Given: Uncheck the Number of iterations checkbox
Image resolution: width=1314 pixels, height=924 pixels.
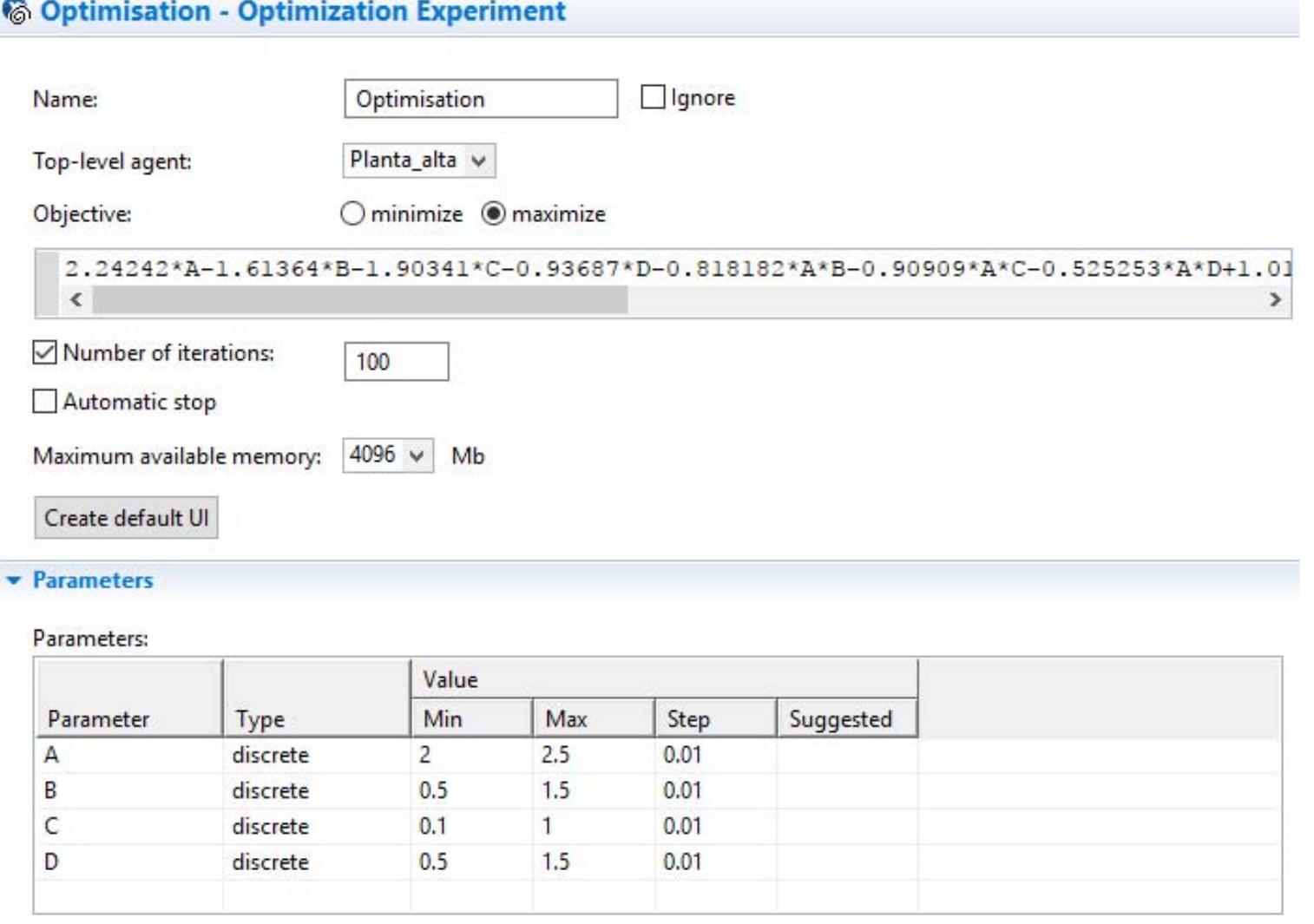Looking at the screenshot, I should [x=45, y=353].
